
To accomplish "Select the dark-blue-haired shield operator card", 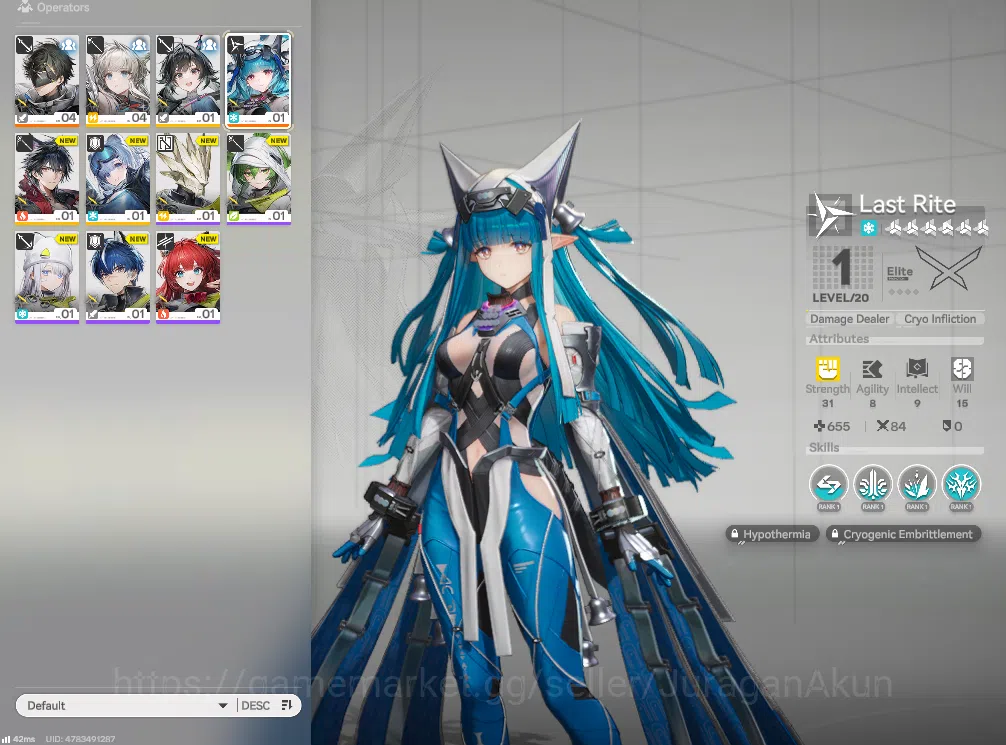I will coord(117,277).
